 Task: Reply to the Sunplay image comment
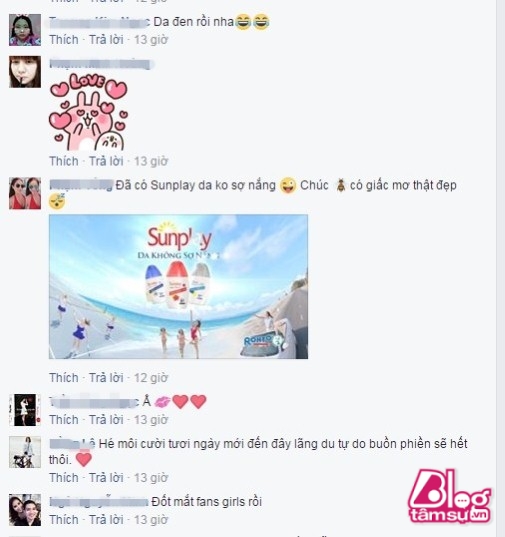click(106, 378)
